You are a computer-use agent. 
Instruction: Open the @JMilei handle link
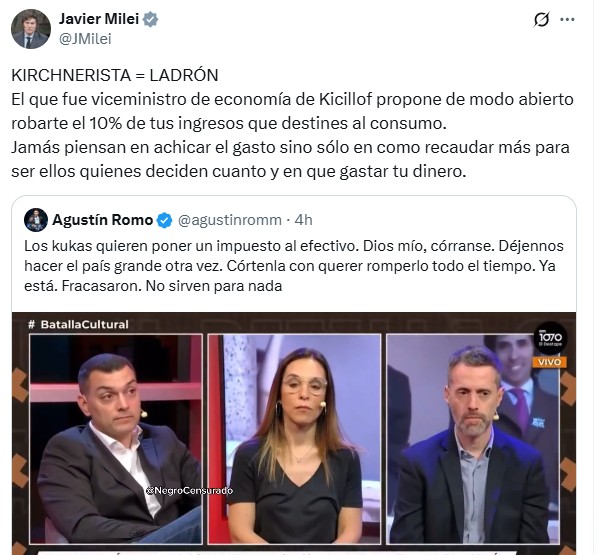coord(85,39)
